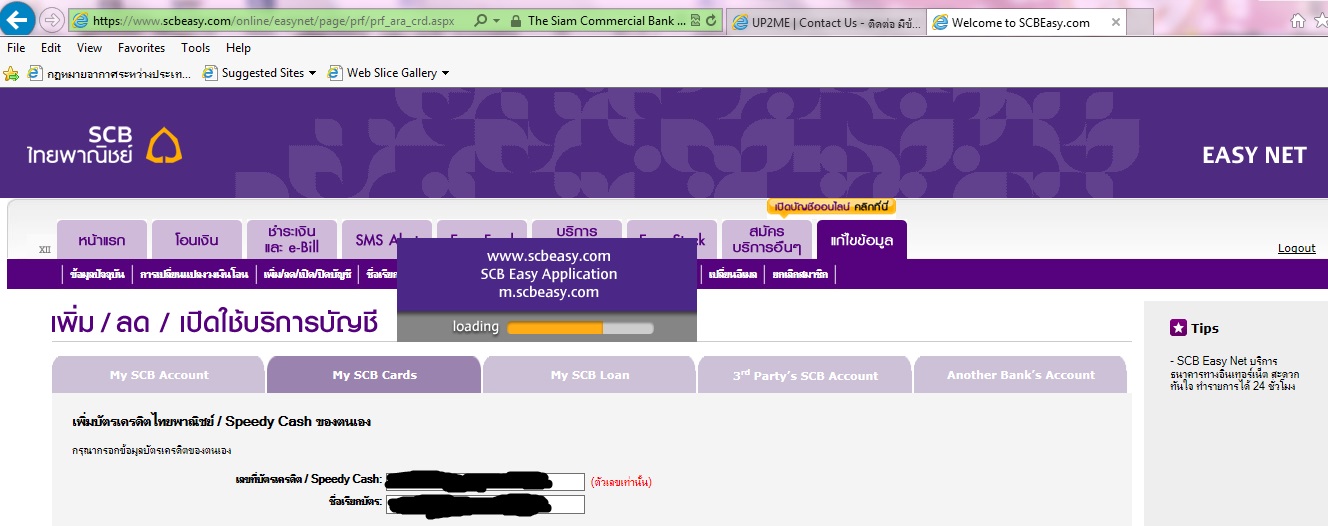Switch to Another Bank's Account tab
The image size is (1328, 526).
pos(1021,375)
